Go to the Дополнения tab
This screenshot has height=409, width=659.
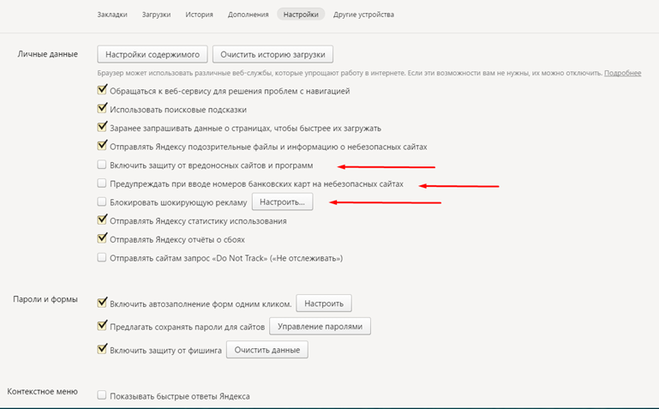point(247,16)
